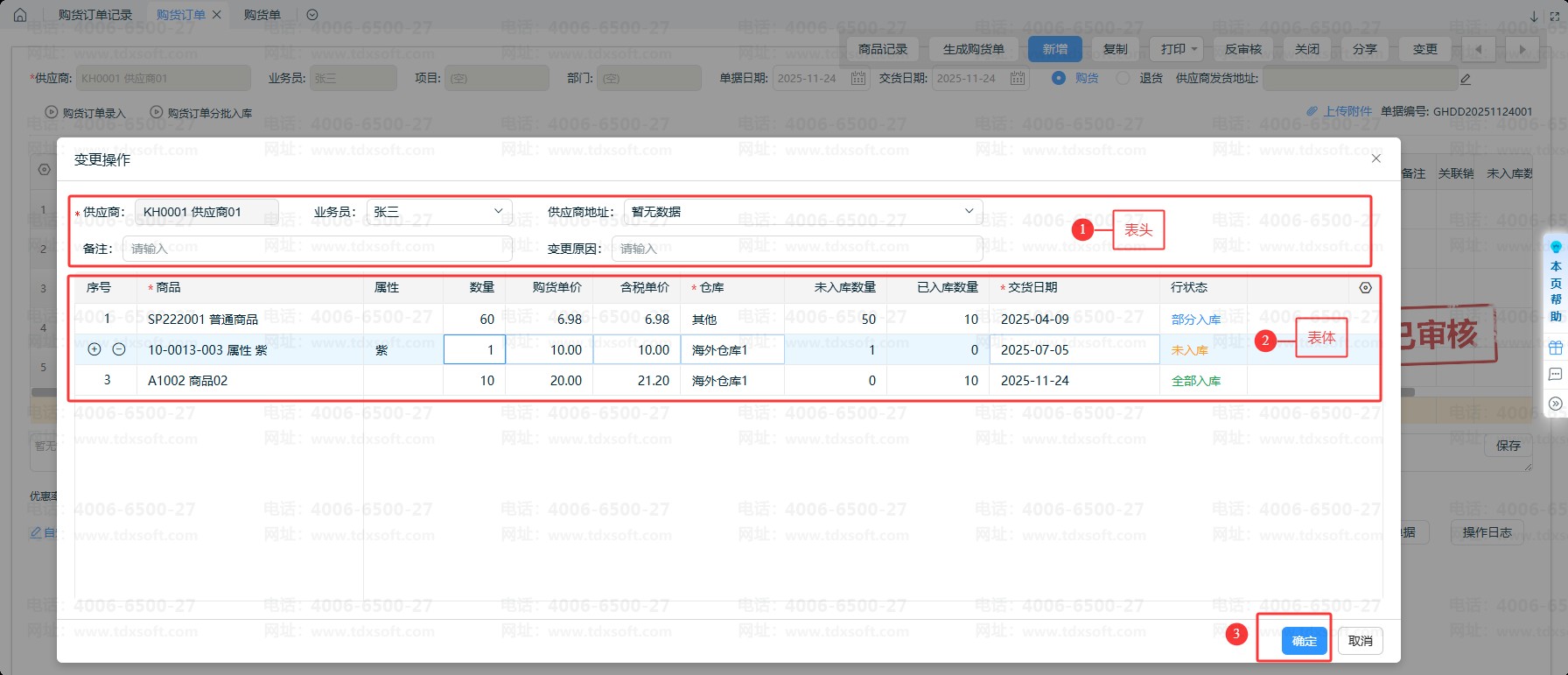
Task: Click the 取消 button
Action: (1360, 641)
